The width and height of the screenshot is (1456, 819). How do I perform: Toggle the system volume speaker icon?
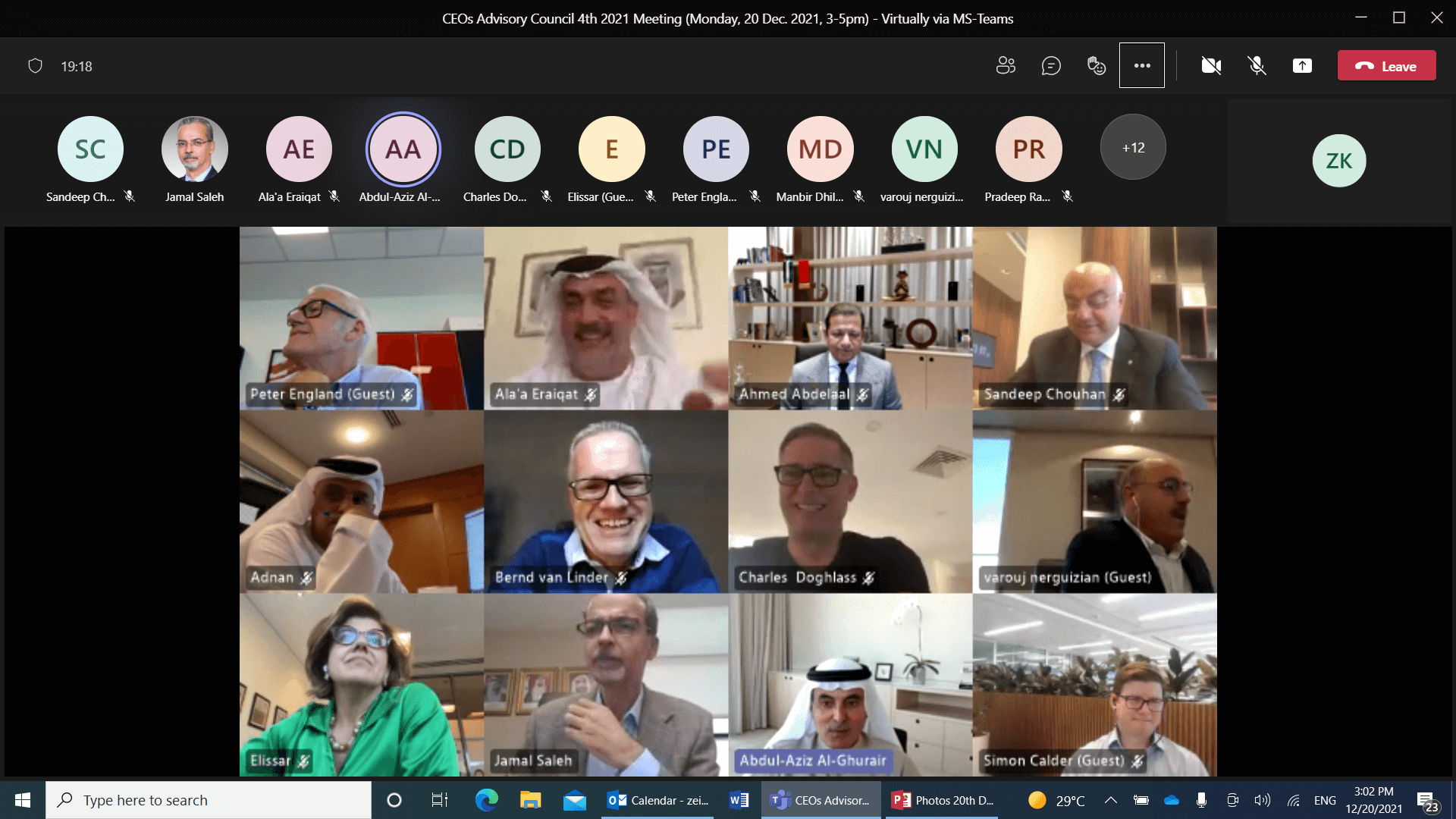(x=1262, y=800)
